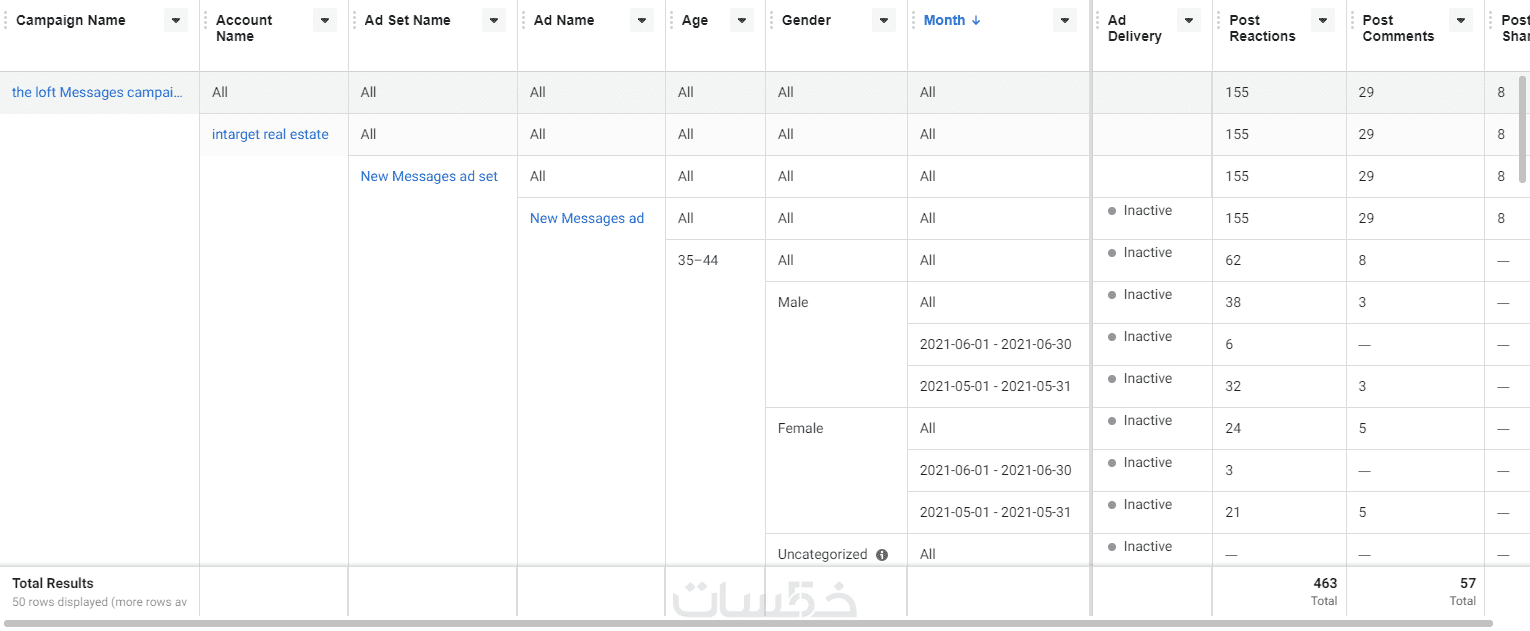Open the loft Messages campaign link
1530x631 pixels.
tap(97, 92)
